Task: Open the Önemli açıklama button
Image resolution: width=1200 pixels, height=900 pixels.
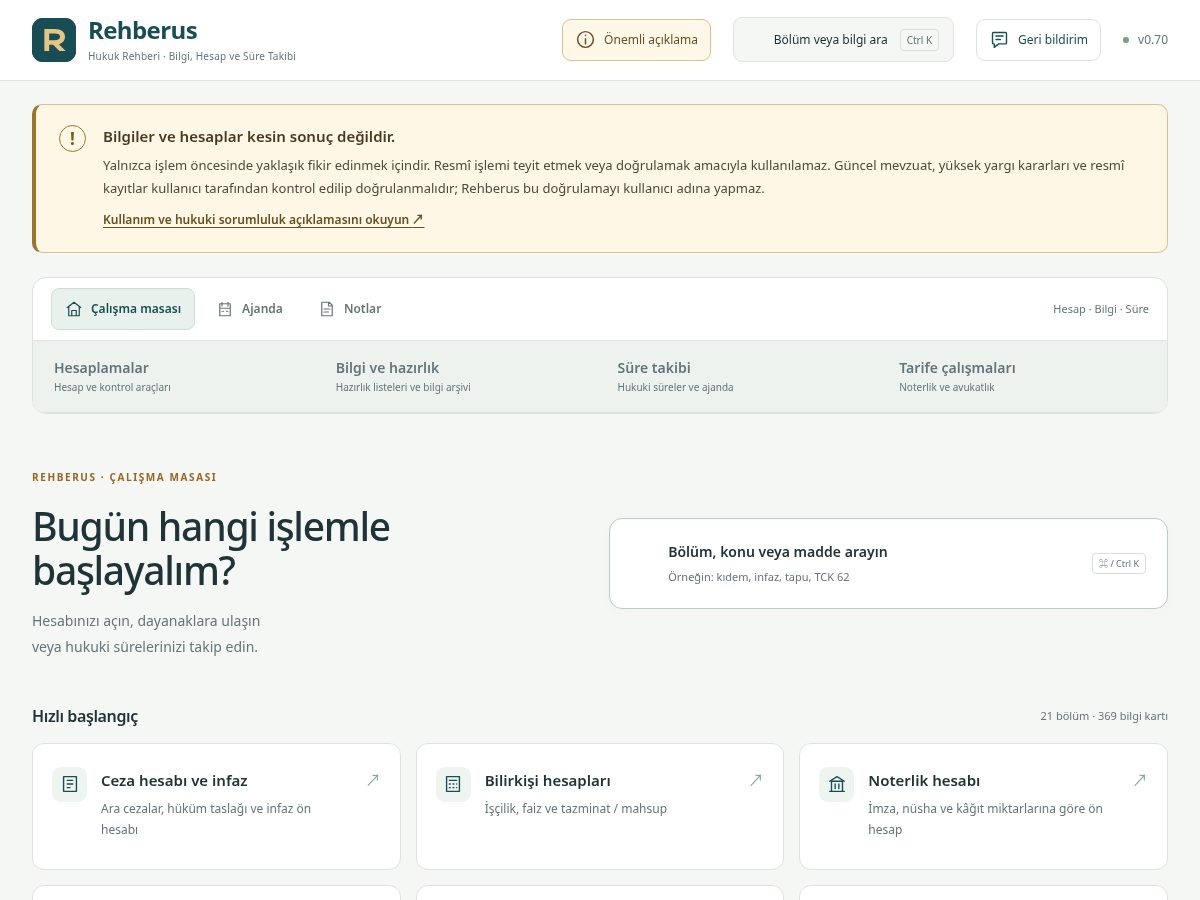Action: tap(636, 40)
